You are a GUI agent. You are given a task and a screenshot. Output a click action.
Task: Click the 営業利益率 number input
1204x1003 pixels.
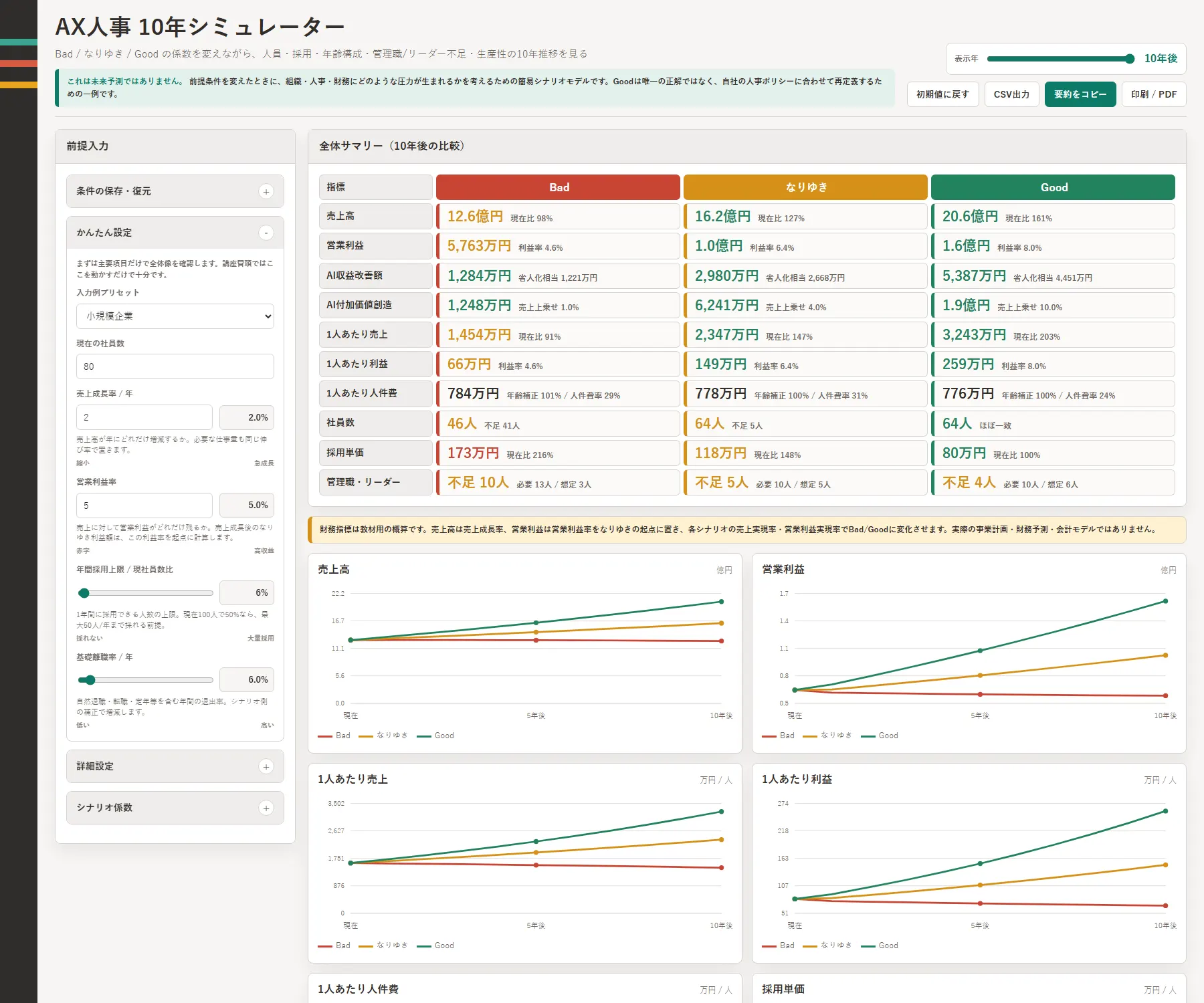pyautogui.click(x=144, y=506)
